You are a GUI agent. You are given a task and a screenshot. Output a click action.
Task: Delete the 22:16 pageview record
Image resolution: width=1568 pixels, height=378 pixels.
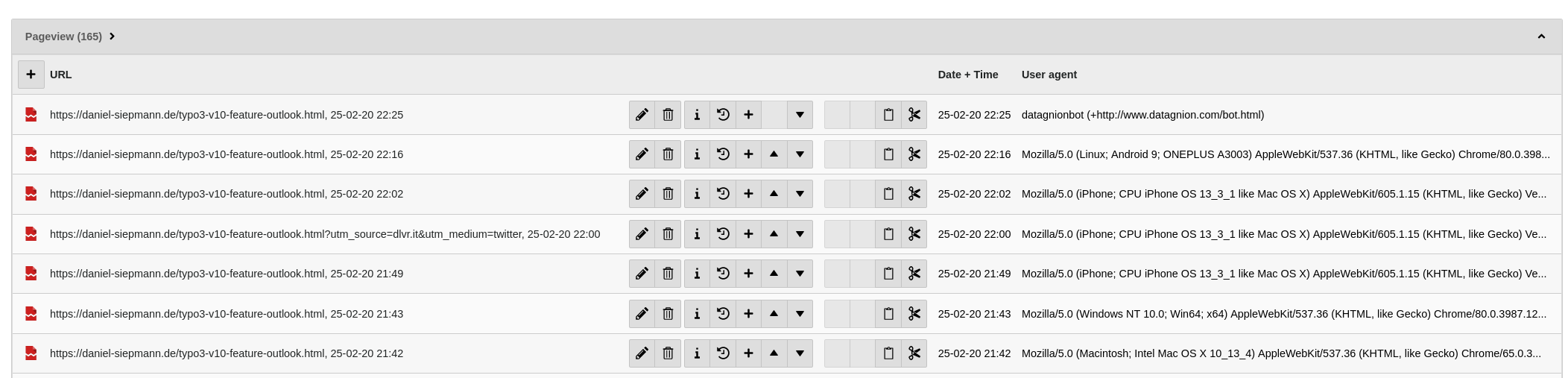668,154
